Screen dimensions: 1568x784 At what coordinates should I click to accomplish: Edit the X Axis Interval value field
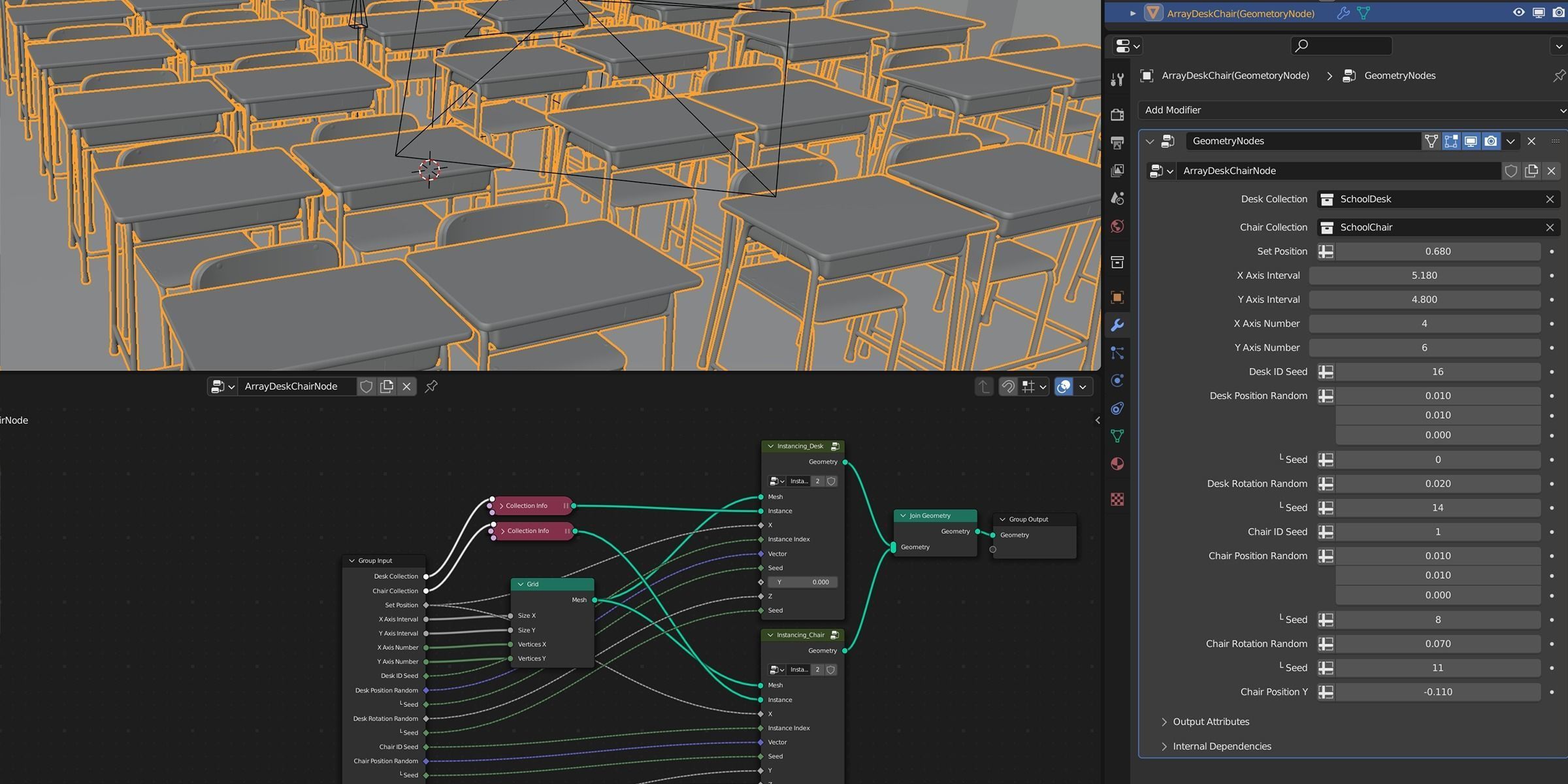[x=1424, y=275]
